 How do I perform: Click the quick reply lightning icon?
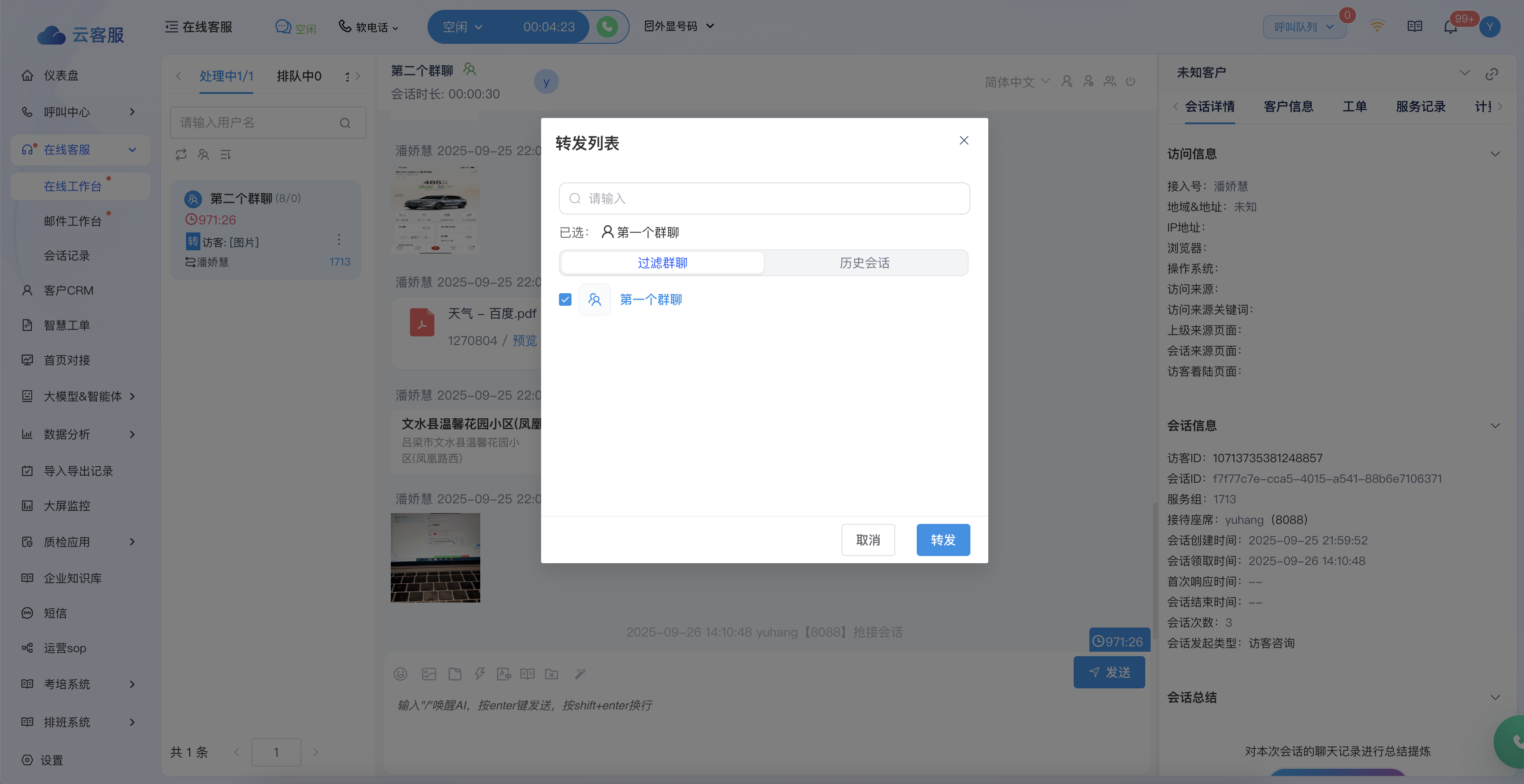tap(479, 674)
